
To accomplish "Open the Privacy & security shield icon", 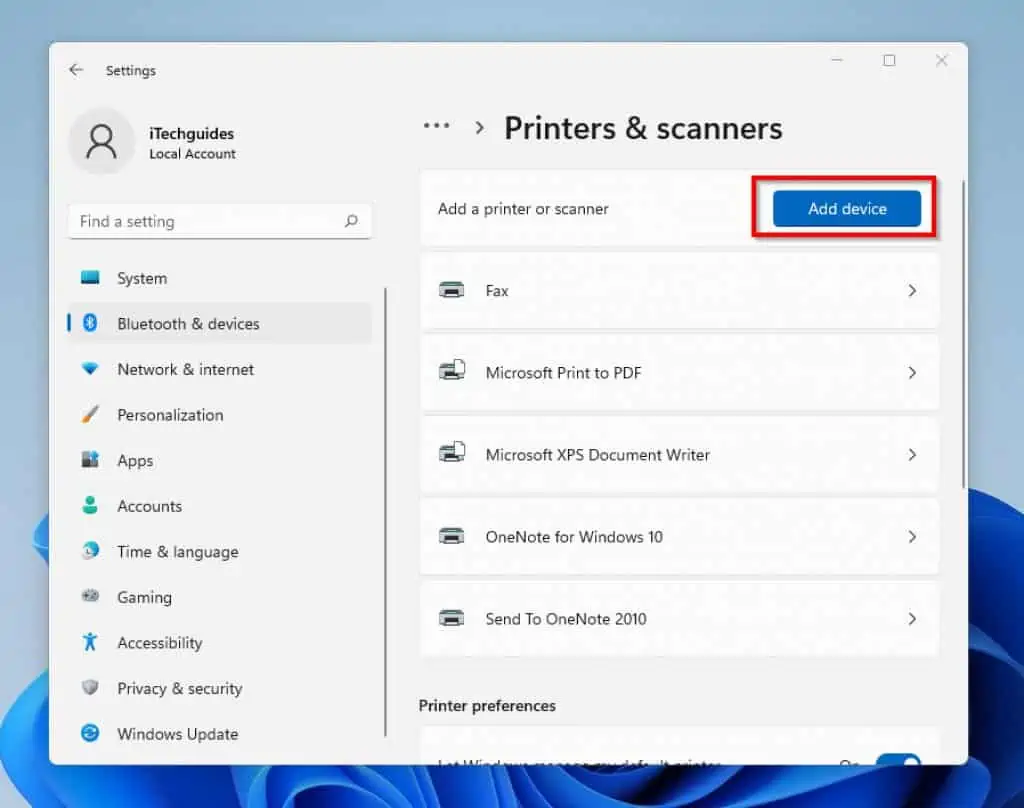I will 91,688.
